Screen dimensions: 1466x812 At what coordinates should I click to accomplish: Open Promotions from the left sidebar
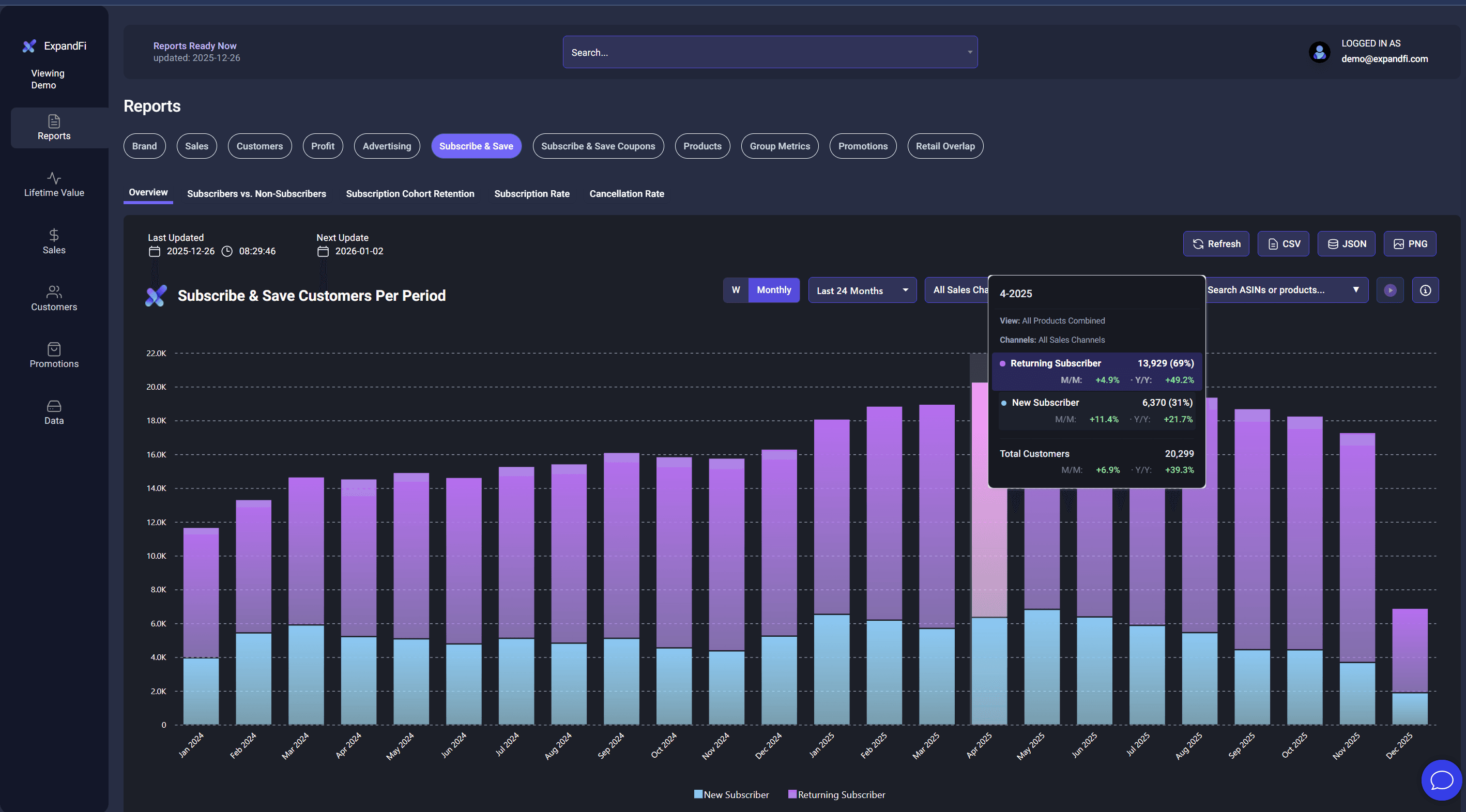point(54,355)
